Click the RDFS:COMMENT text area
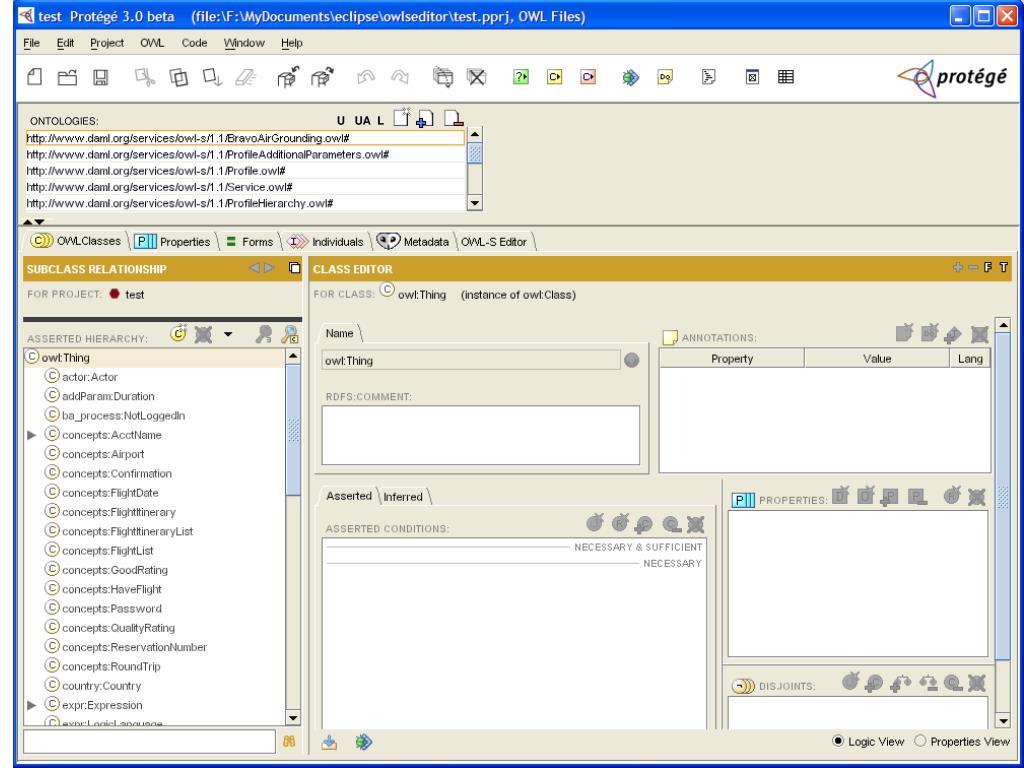Screen dimensions: 1024x768 [481, 435]
